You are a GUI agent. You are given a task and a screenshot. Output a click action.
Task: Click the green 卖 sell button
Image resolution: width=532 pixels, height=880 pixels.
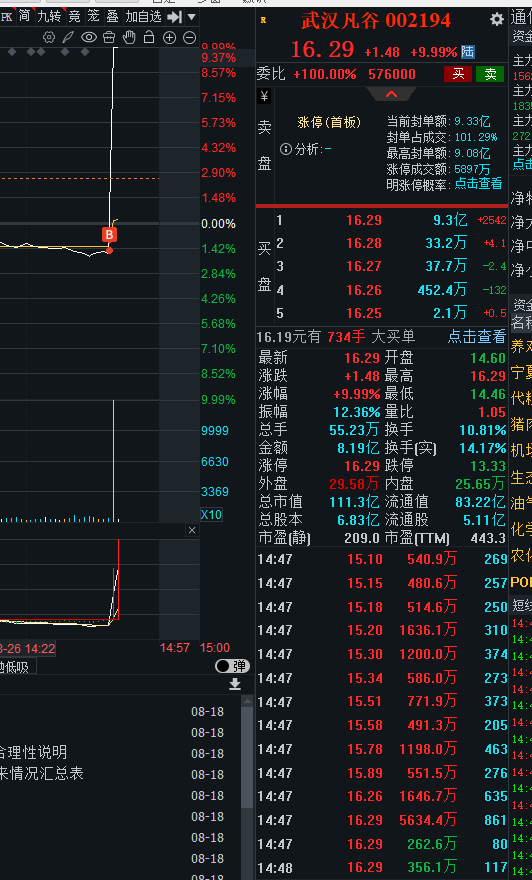[490, 74]
